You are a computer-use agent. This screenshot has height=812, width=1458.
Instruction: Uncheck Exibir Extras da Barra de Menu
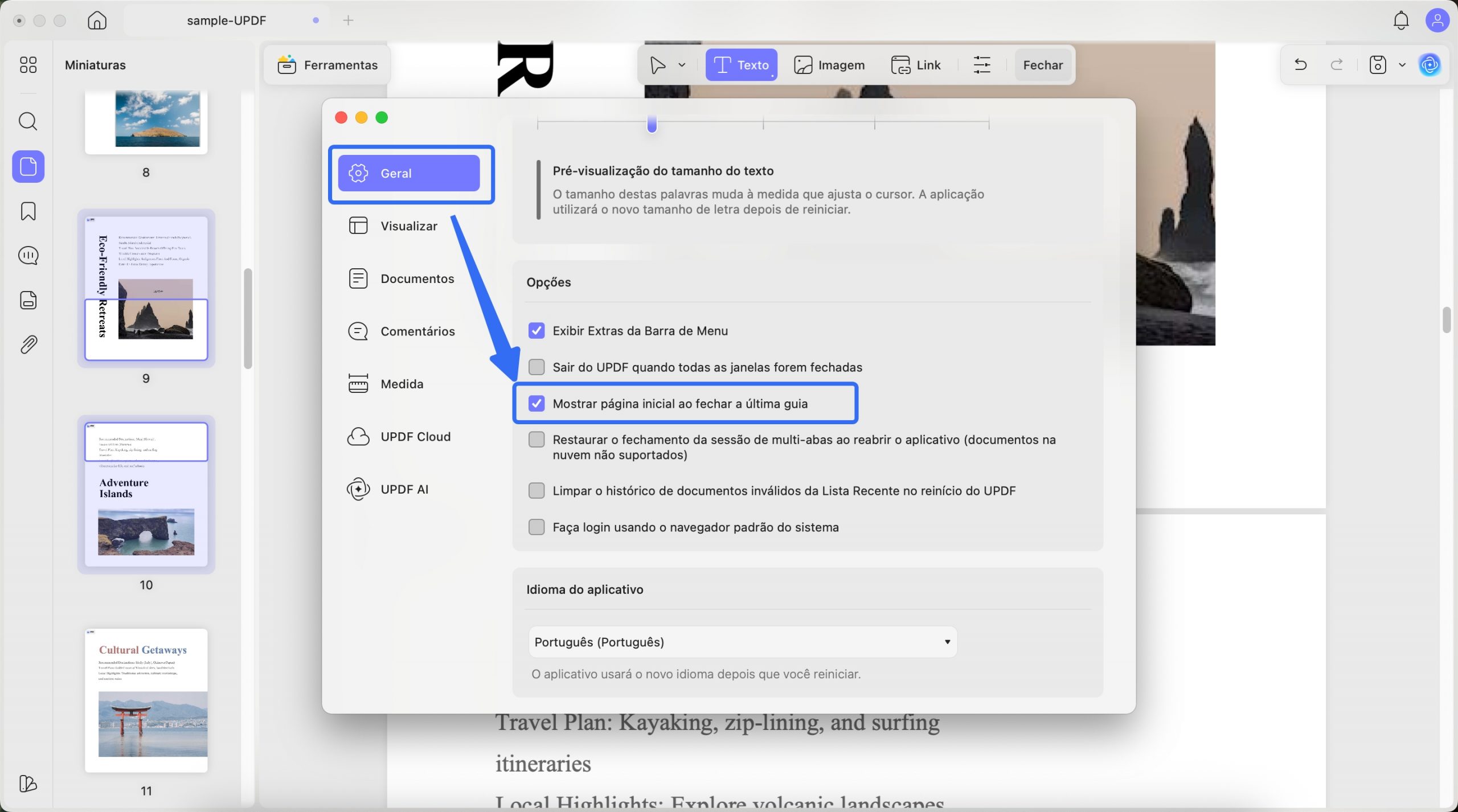coord(536,331)
